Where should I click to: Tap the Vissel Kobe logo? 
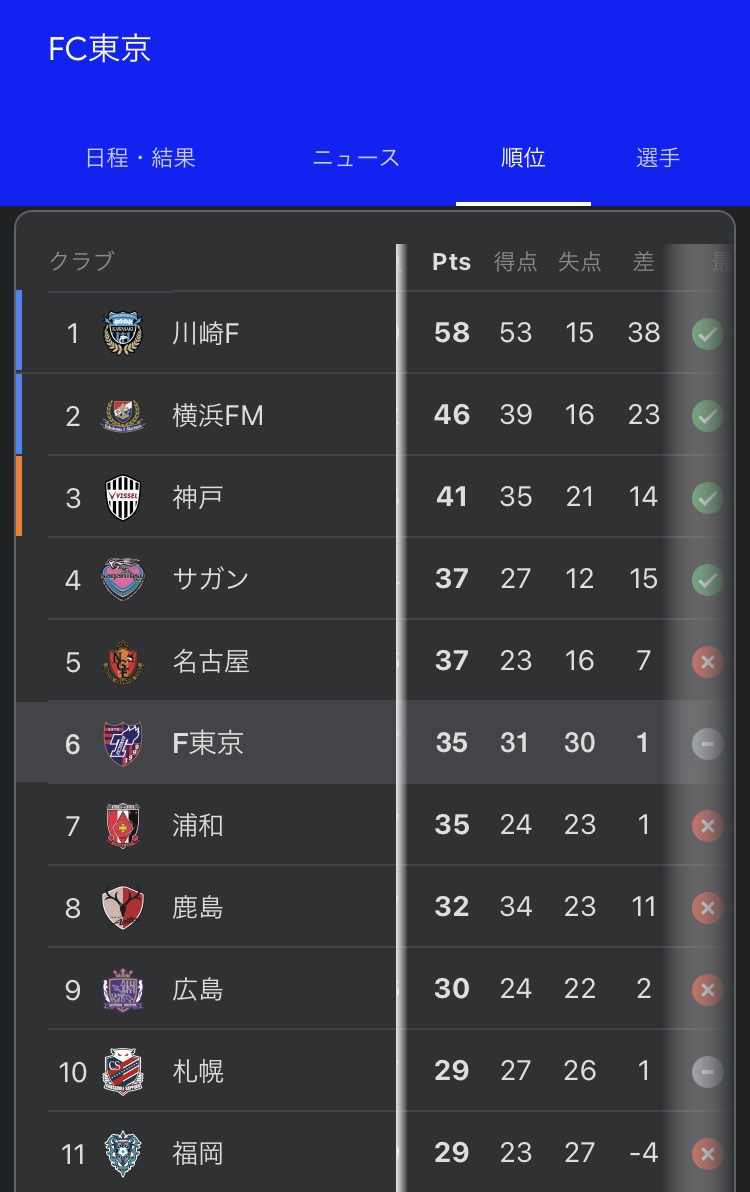pyautogui.click(x=123, y=497)
